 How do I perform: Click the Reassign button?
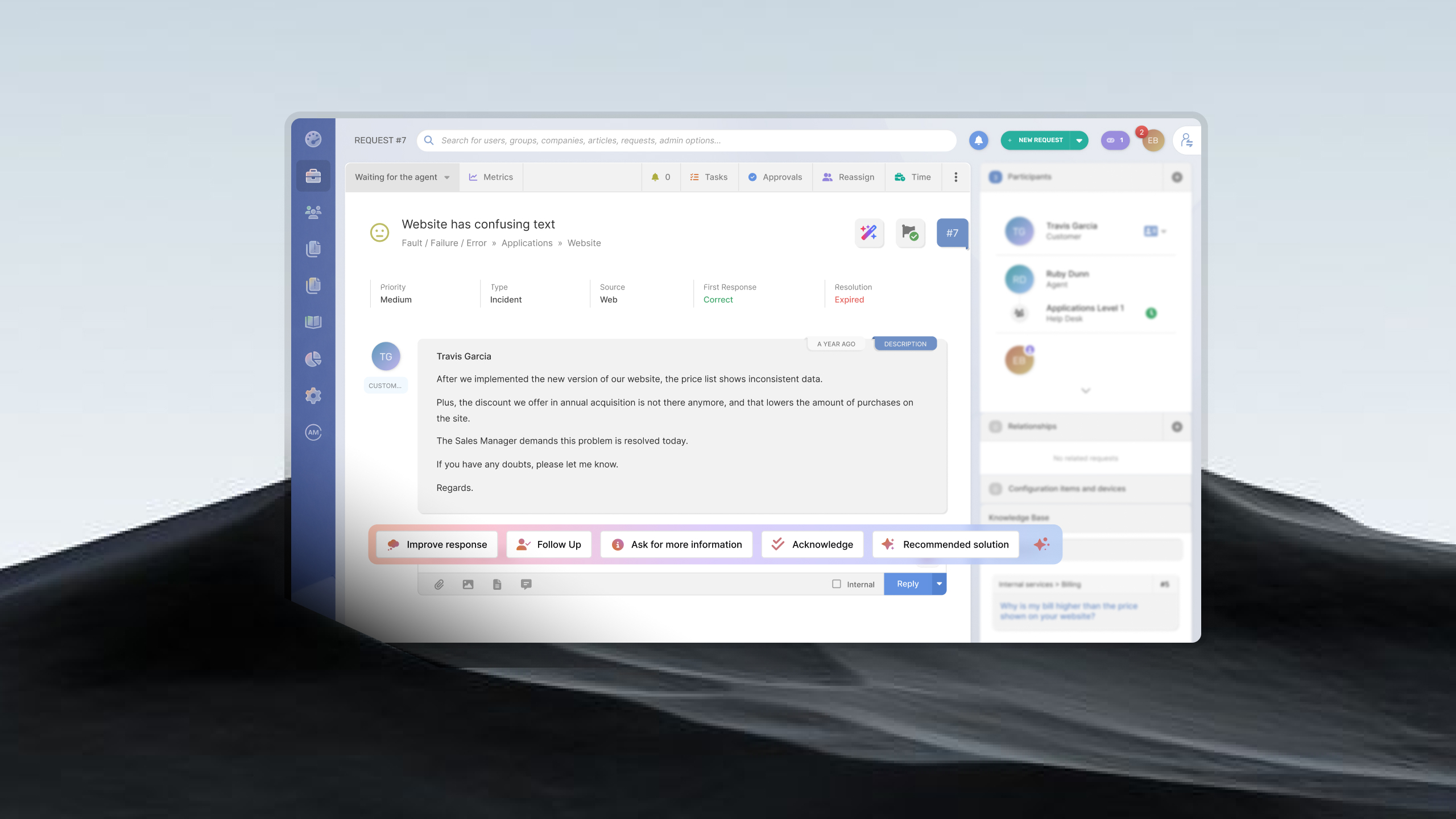point(849,177)
